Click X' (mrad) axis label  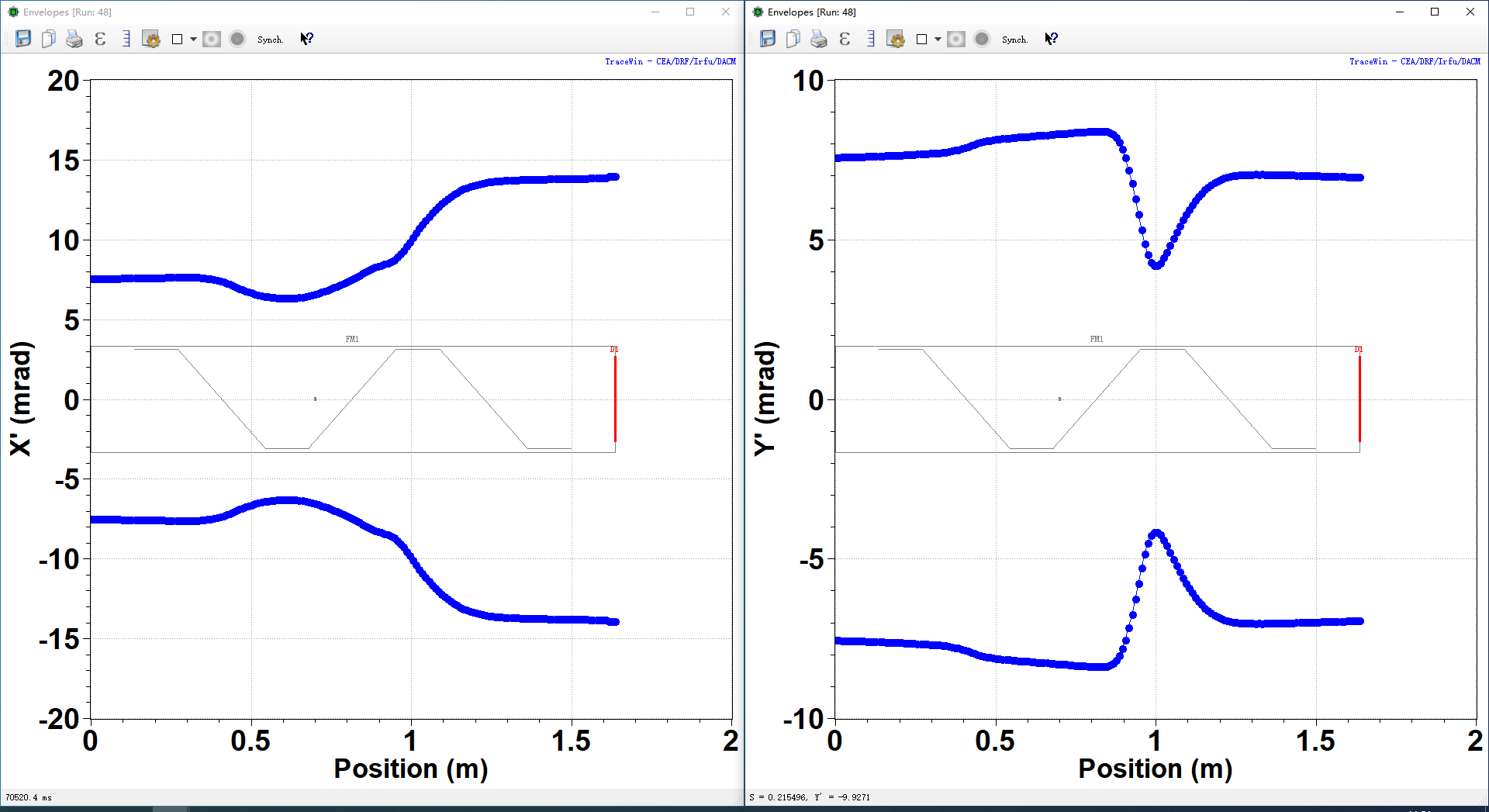point(21,399)
